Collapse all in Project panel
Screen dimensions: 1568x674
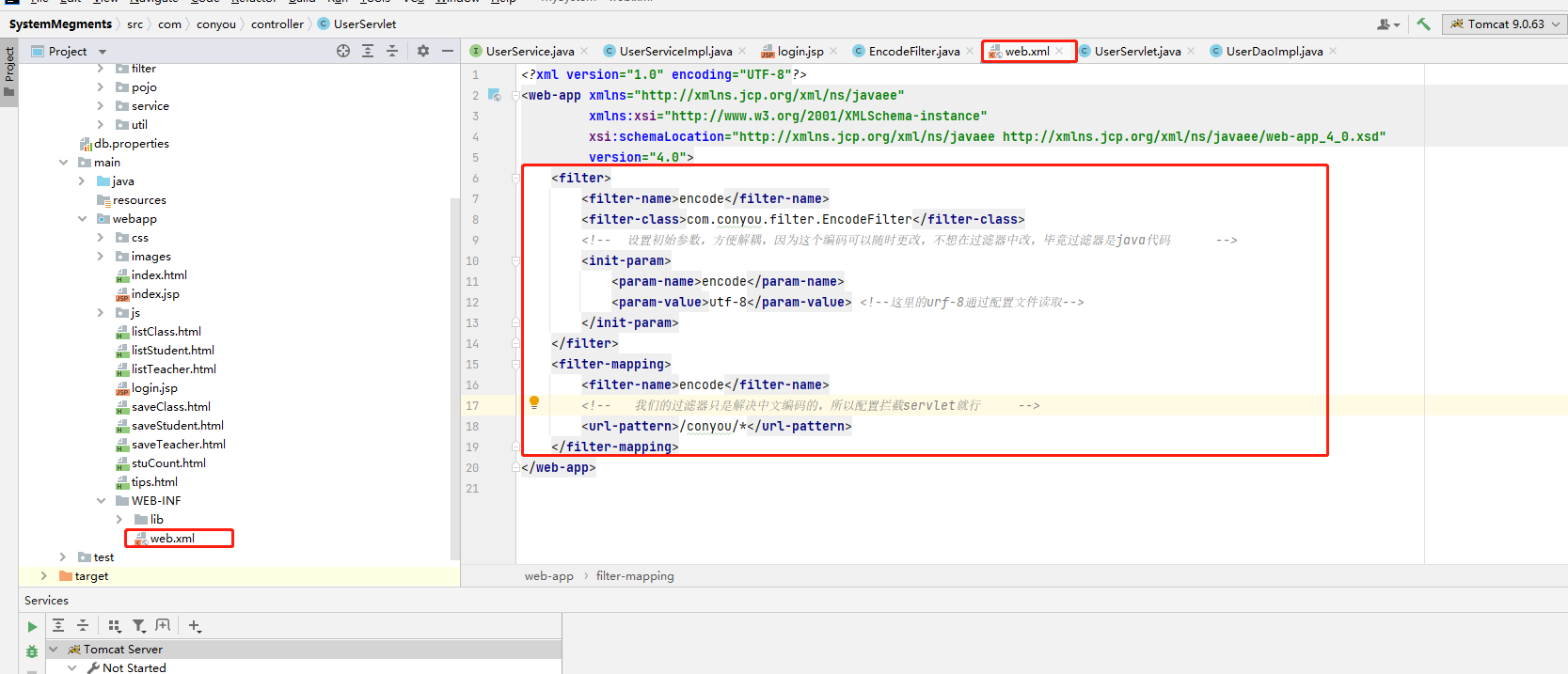pyautogui.click(x=392, y=51)
